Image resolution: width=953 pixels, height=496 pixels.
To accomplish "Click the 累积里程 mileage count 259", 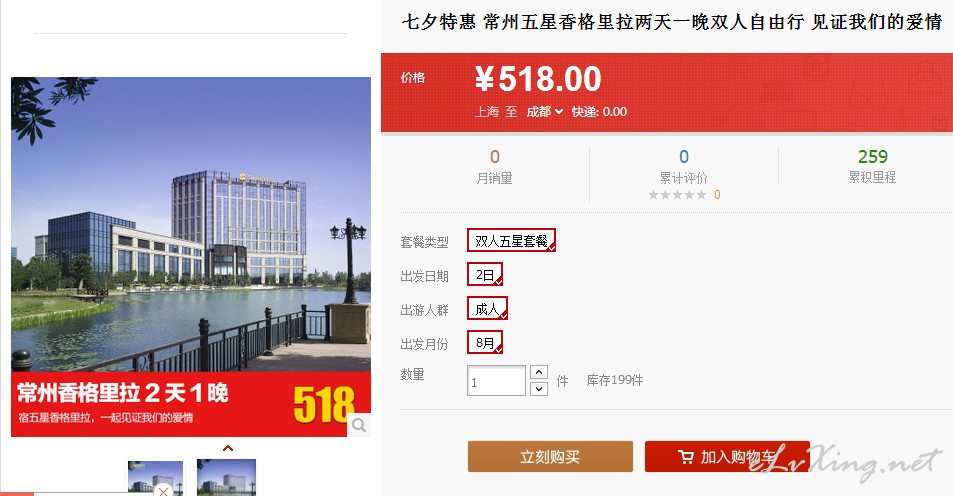I will [x=873, y=157].
